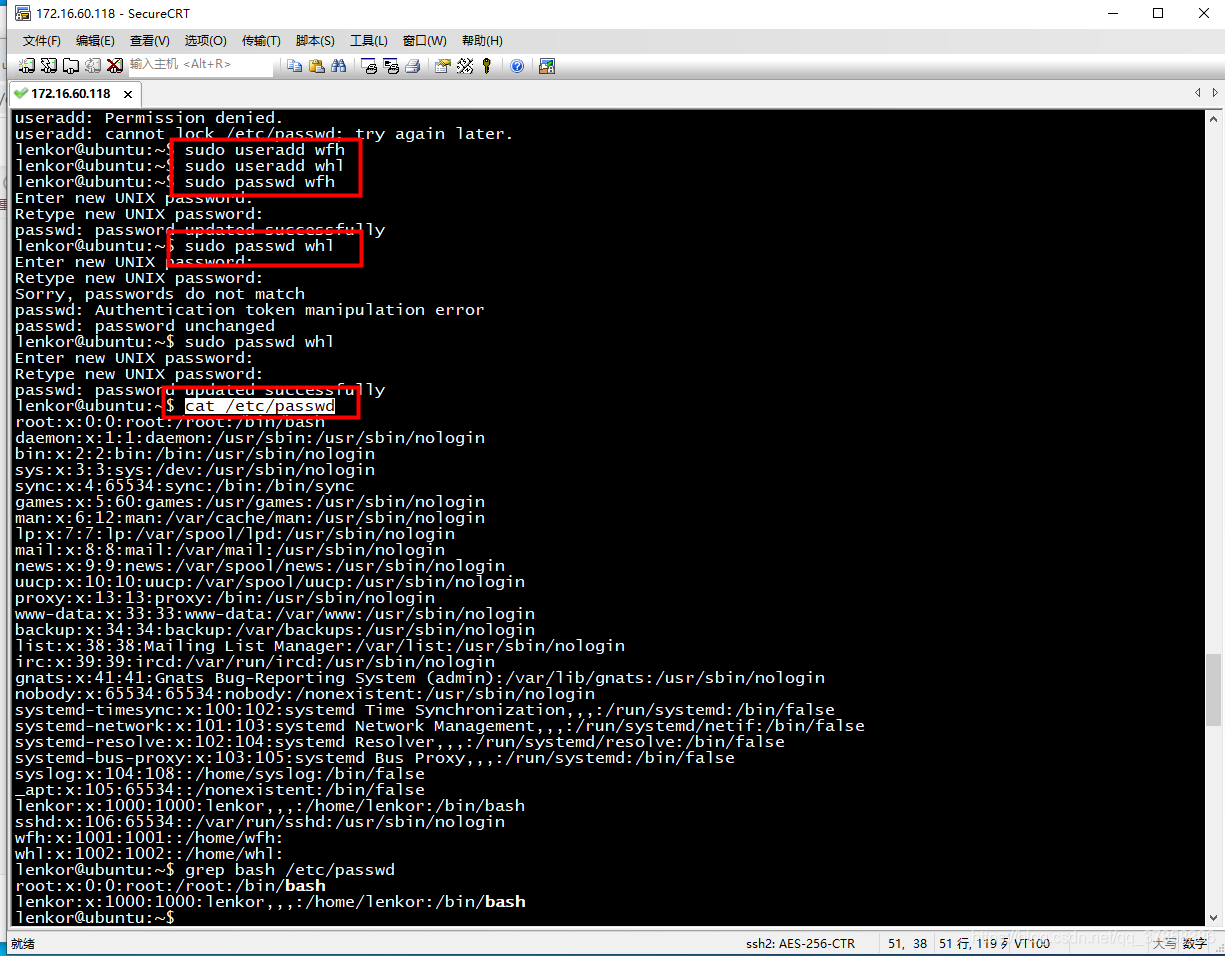Click the 输入主机 host input field
This screenshot has height=956, width=1225.
pos(200,65)
